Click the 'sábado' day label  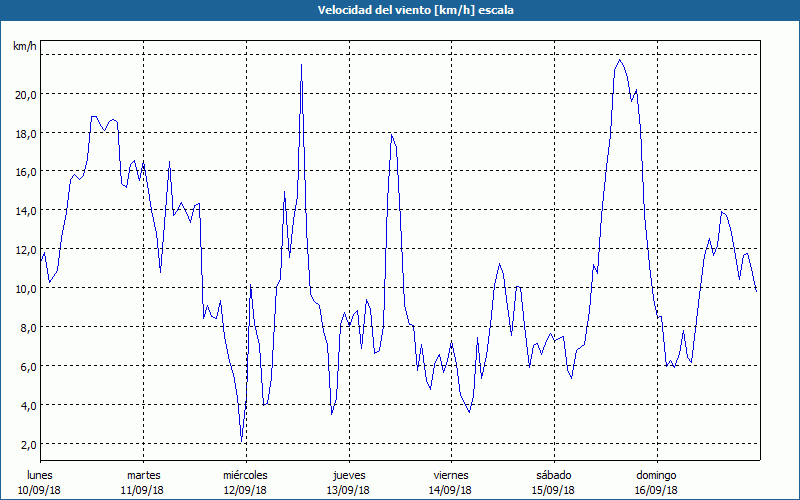pos(554,475)
